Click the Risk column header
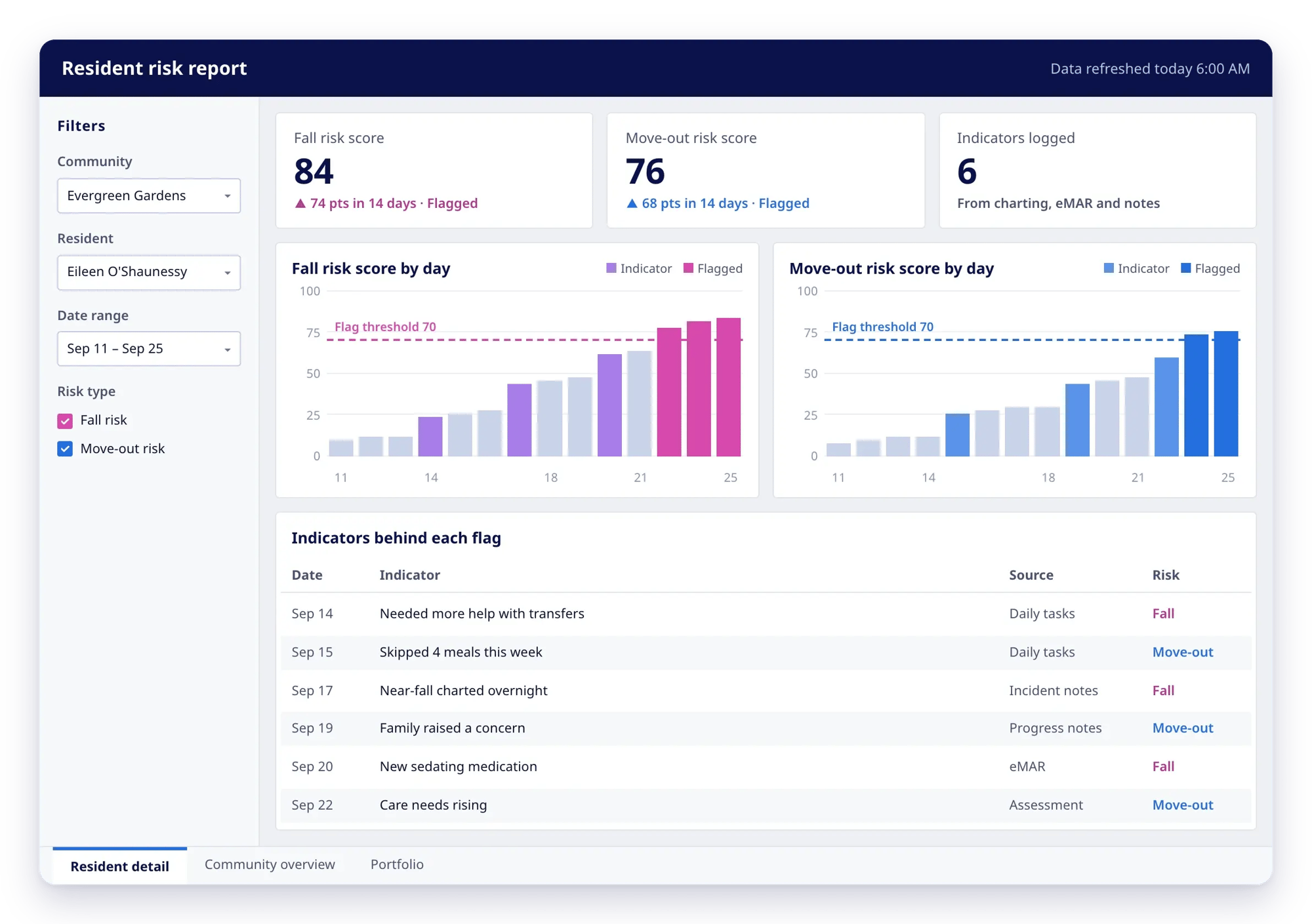 (1166, 575)
